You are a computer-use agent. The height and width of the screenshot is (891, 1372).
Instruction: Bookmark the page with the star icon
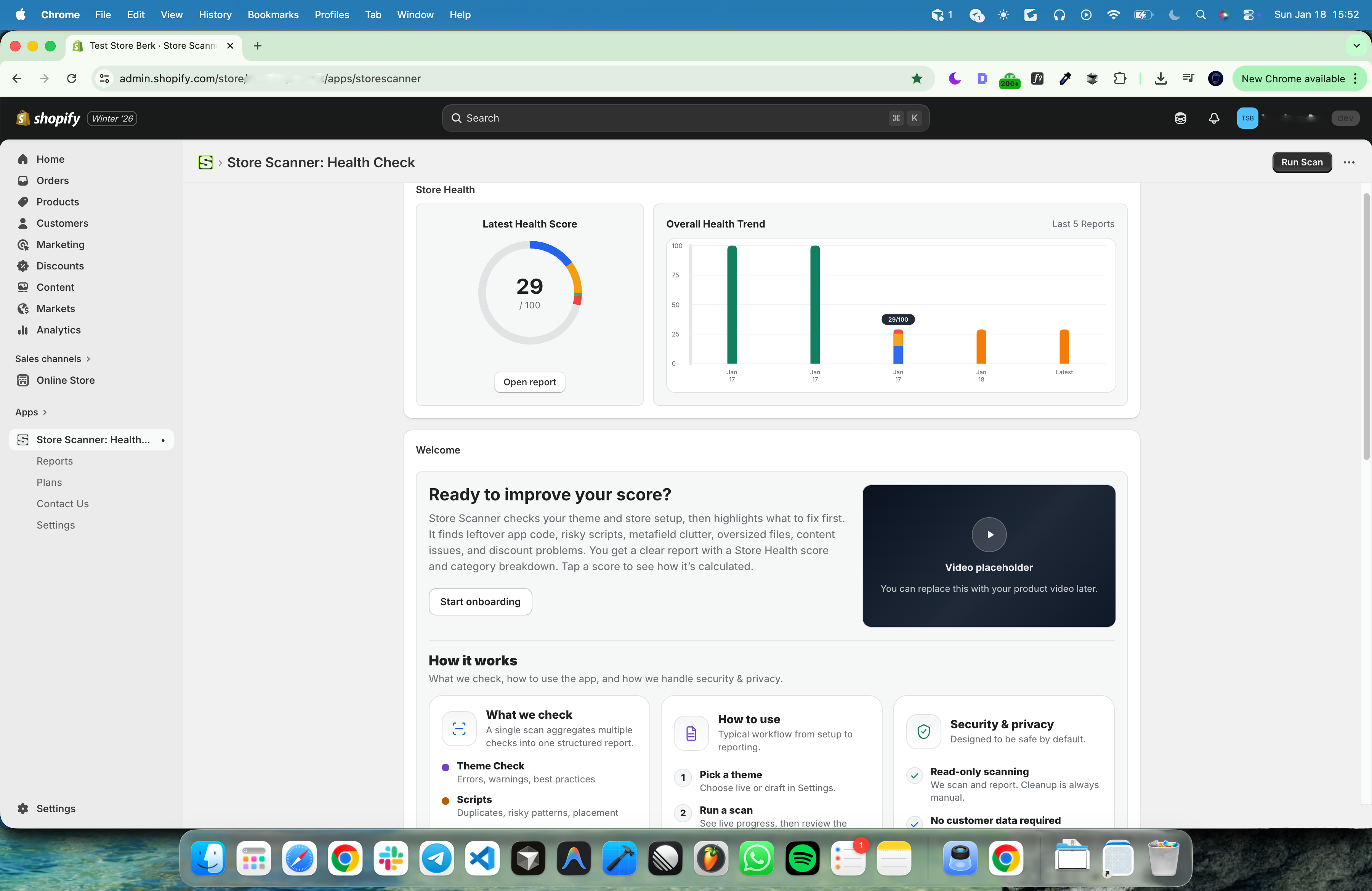pos(917,79)
